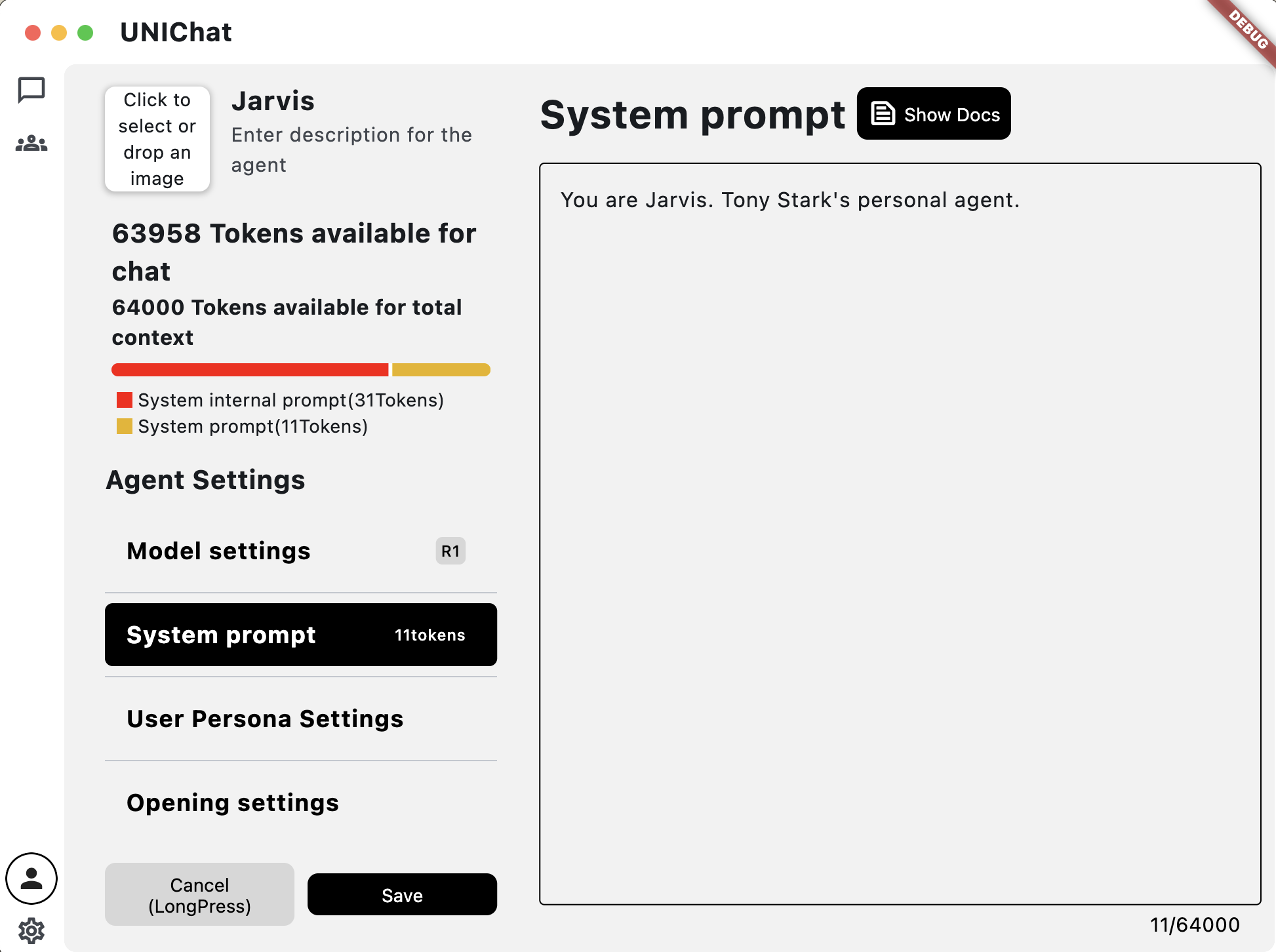Click the R1 model badge

[x=450, y=551]
